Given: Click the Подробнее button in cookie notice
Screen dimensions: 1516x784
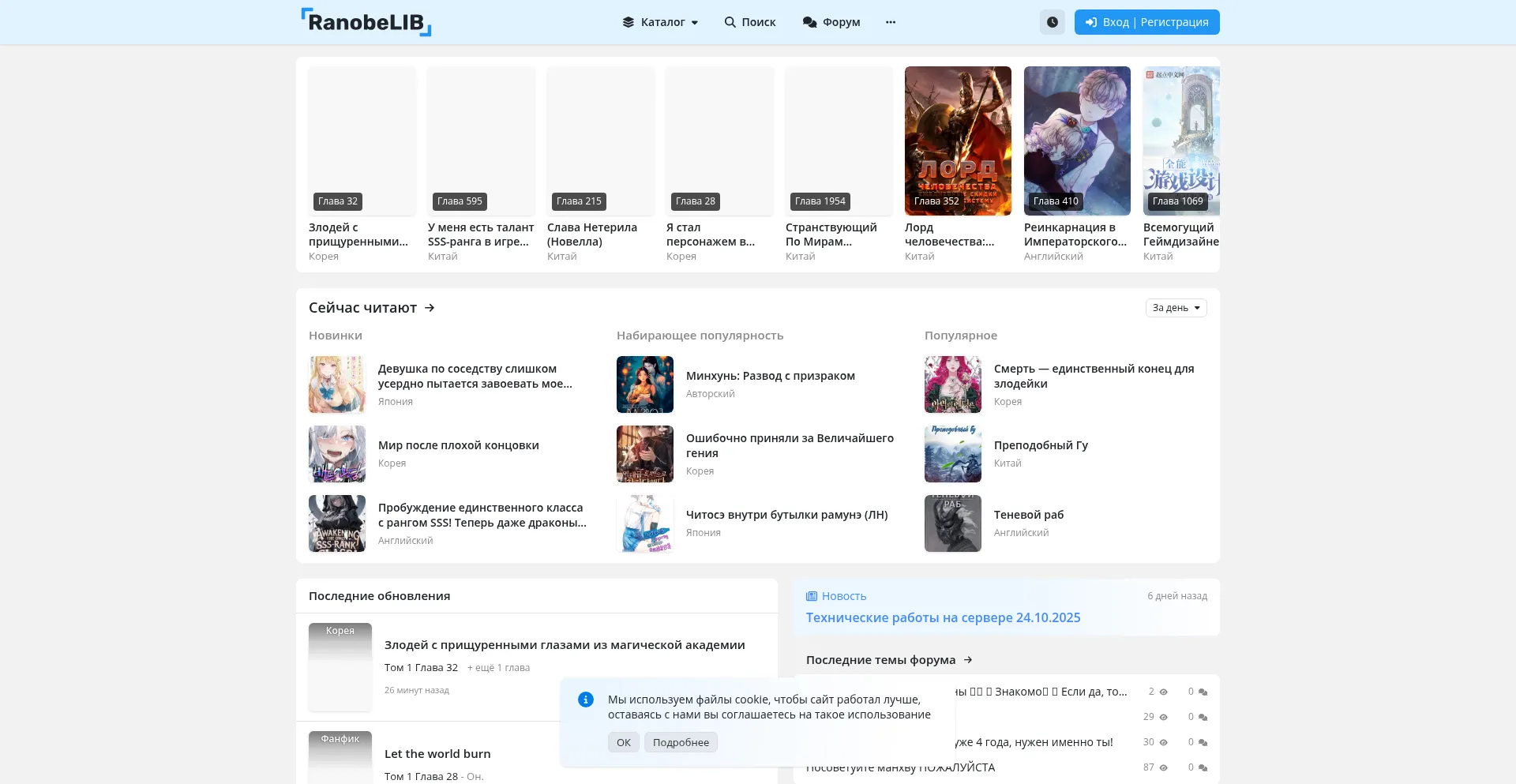Looking at the screenshot, I should pyautogui.click(x=681, y=742).
